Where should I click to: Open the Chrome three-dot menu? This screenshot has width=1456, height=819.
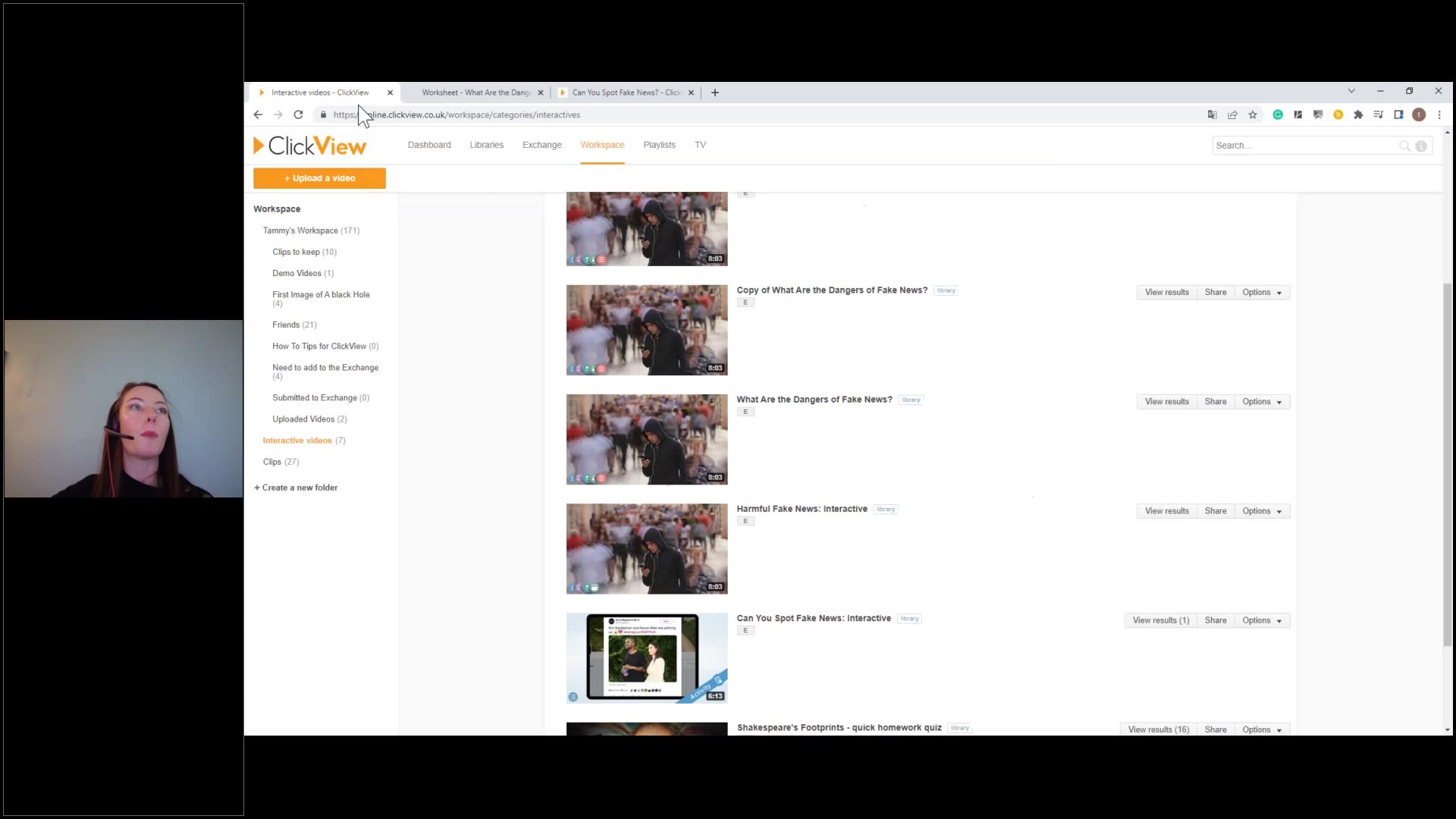coord(1440,115)
